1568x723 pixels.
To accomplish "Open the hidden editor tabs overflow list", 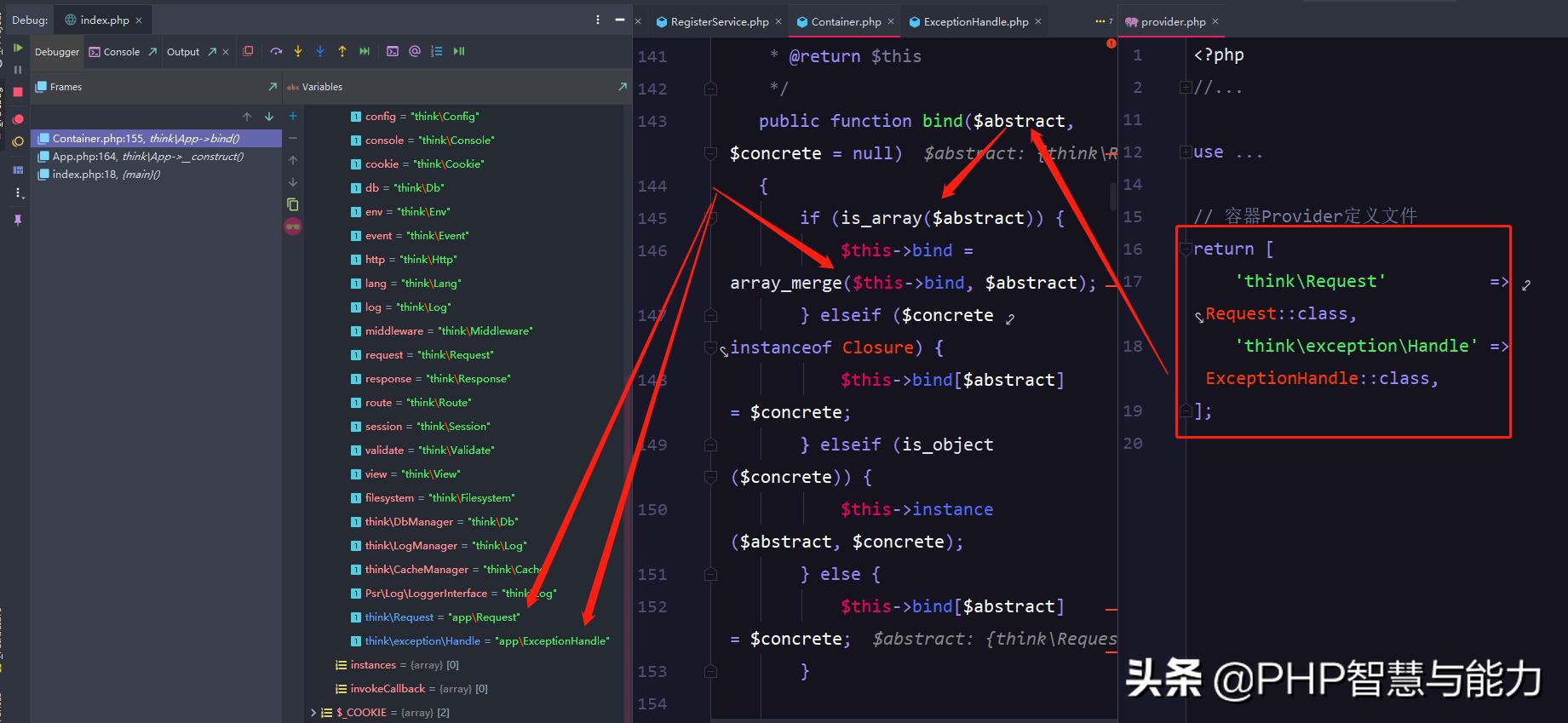I will [1103, 21].
